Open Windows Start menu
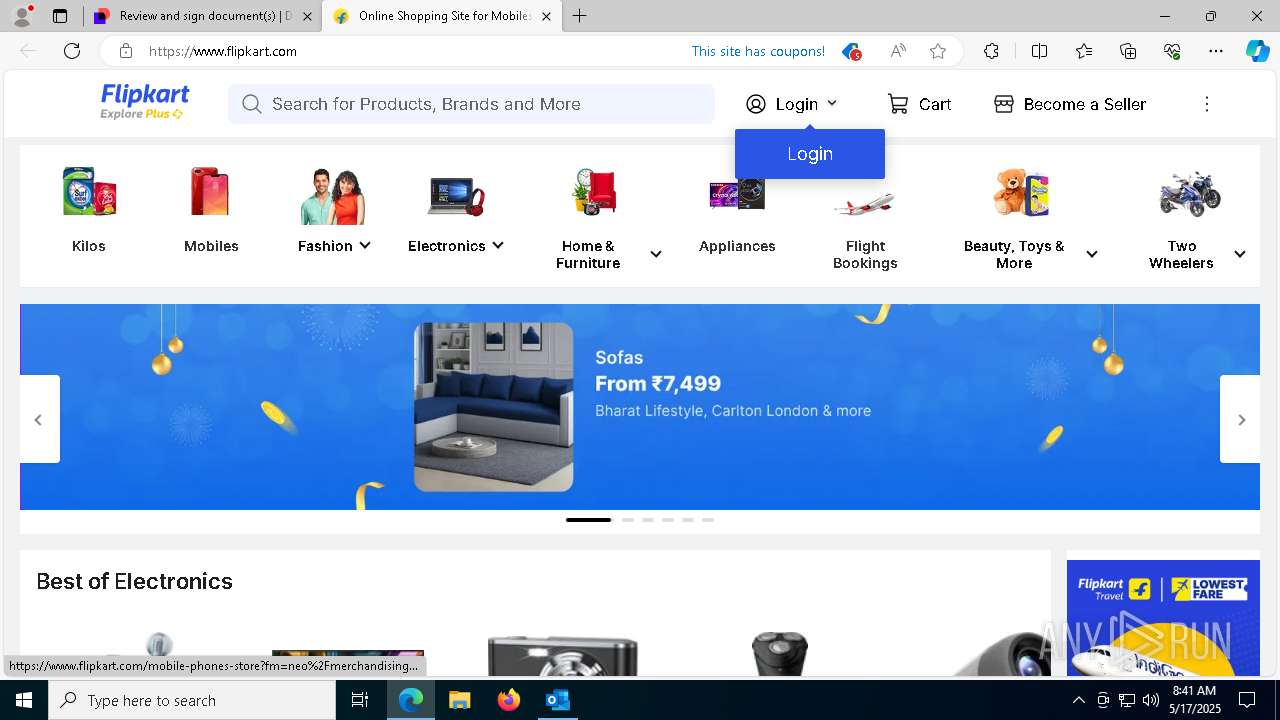Viewport: 1280px width, 720px height. point(24,700)
